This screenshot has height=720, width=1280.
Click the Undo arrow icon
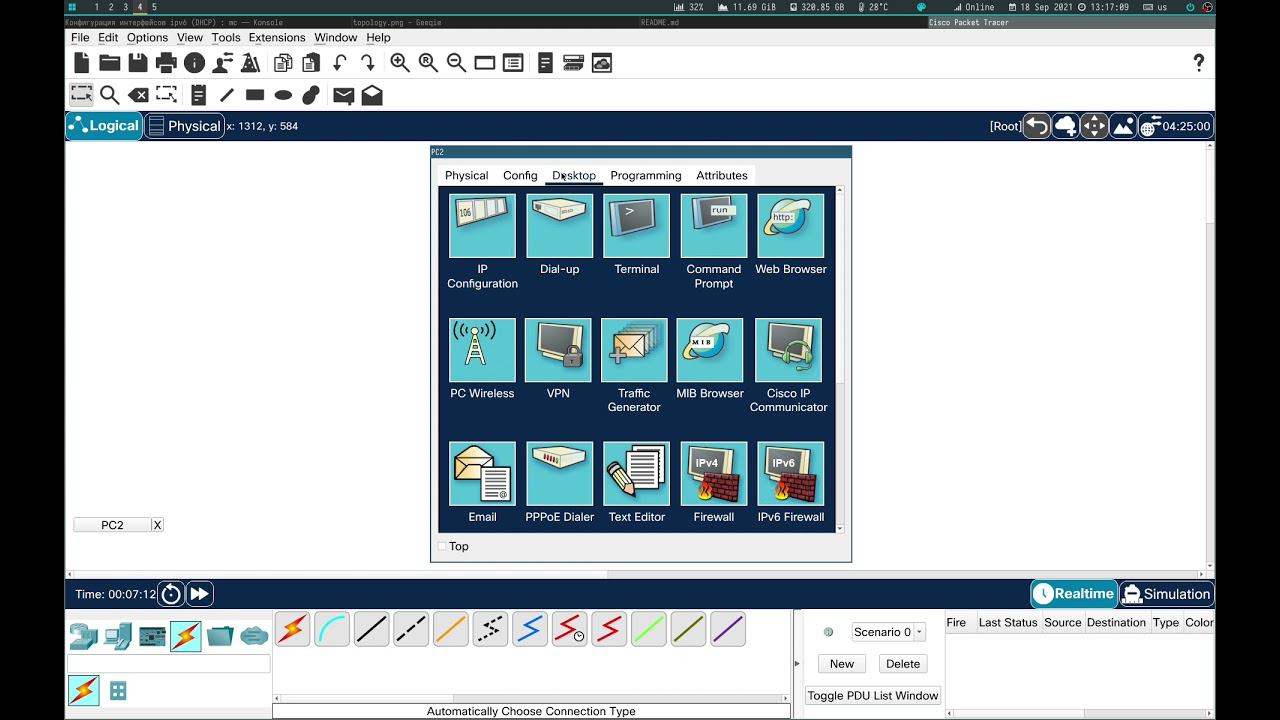point(340,63)
